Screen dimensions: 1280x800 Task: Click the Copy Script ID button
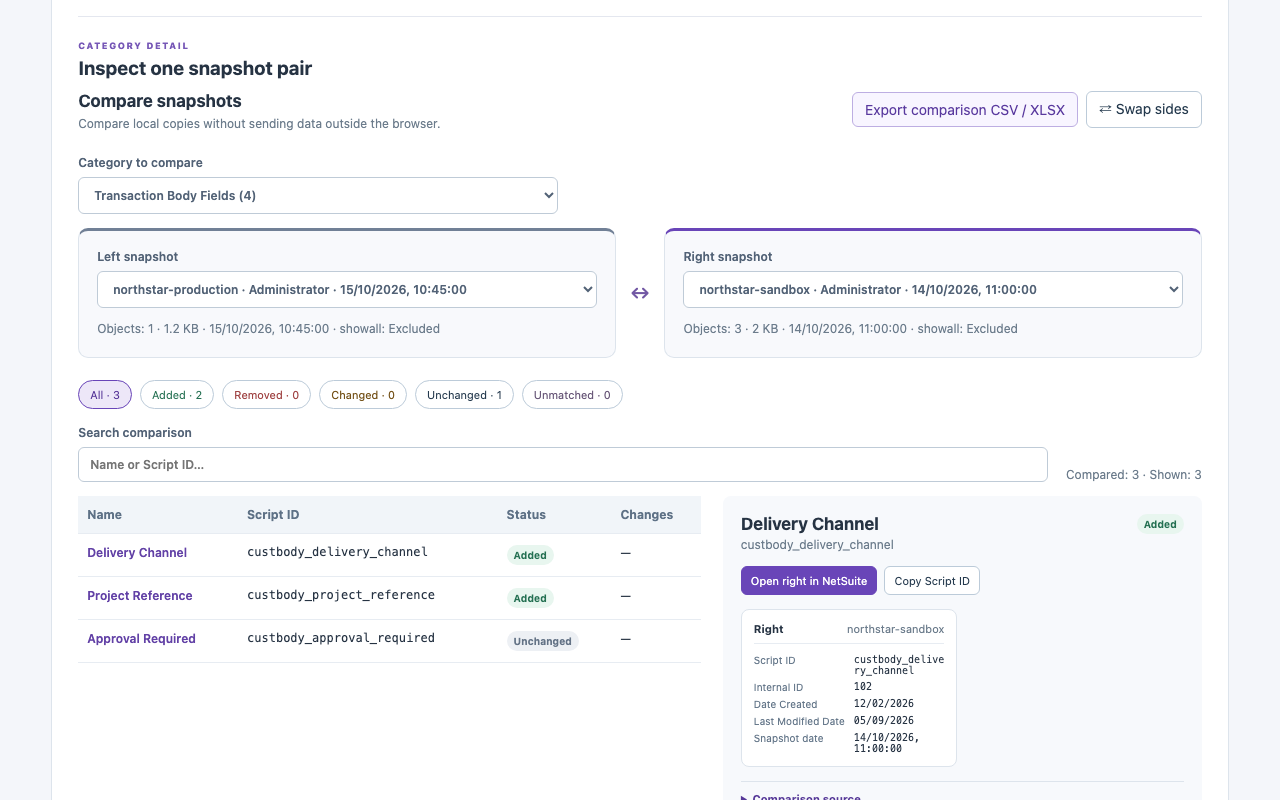pos(932,581)
